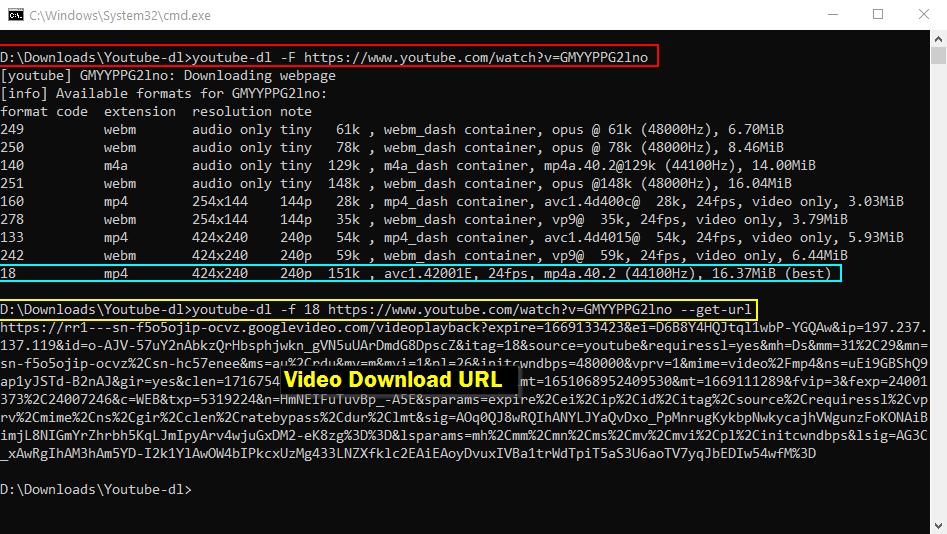Click the '6.70MiB' file size value
Viewport: 947px width, 534px height.
pyautogui.click(x=756, y=129)
